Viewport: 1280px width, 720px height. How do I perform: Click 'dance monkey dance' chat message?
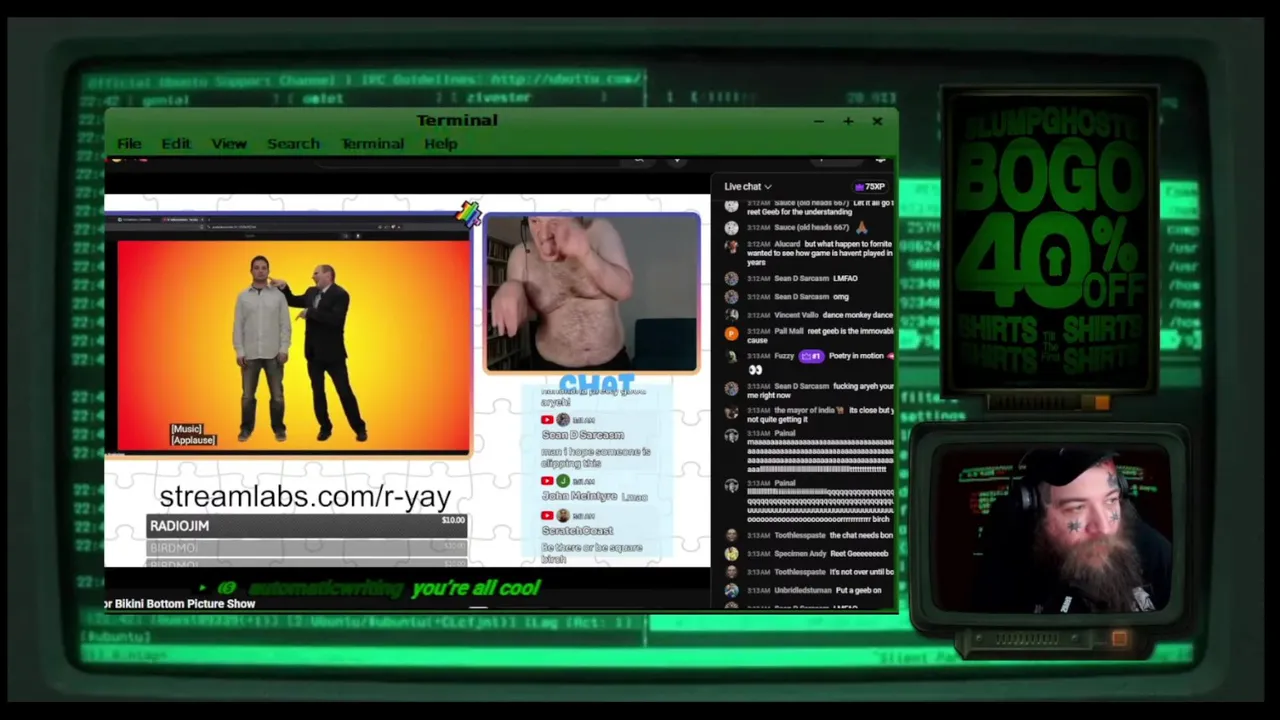click(x=858, y=315)
